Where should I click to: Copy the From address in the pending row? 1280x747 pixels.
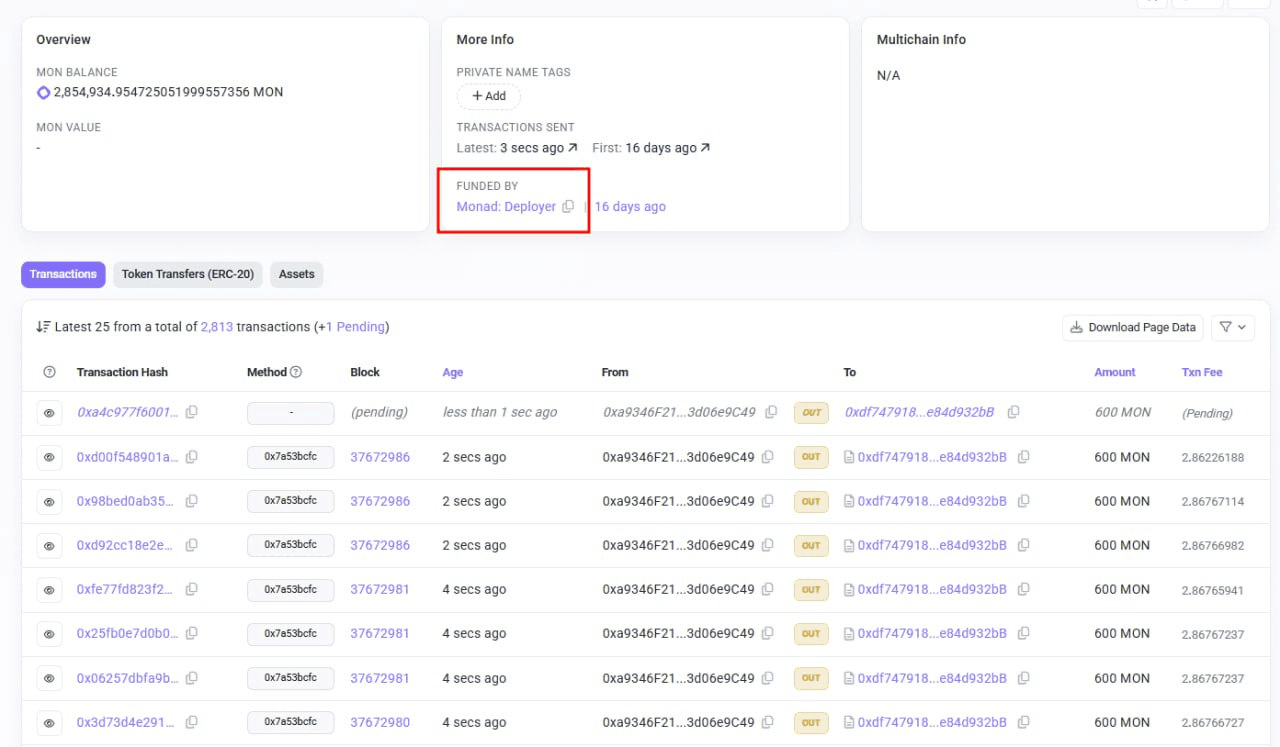[x=771, y=412]
